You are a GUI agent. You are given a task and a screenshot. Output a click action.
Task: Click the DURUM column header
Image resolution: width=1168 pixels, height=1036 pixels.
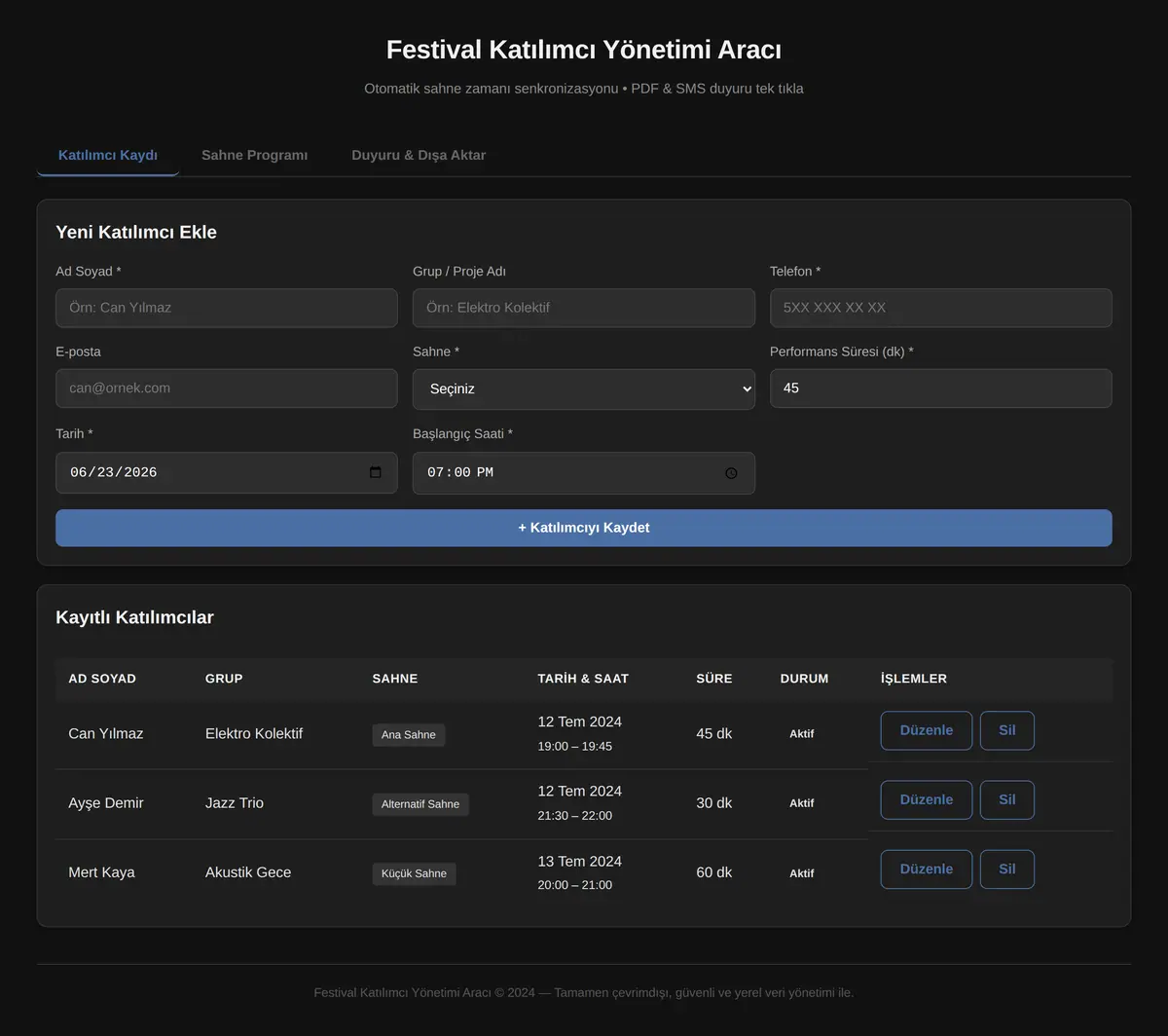pos(805,679)
